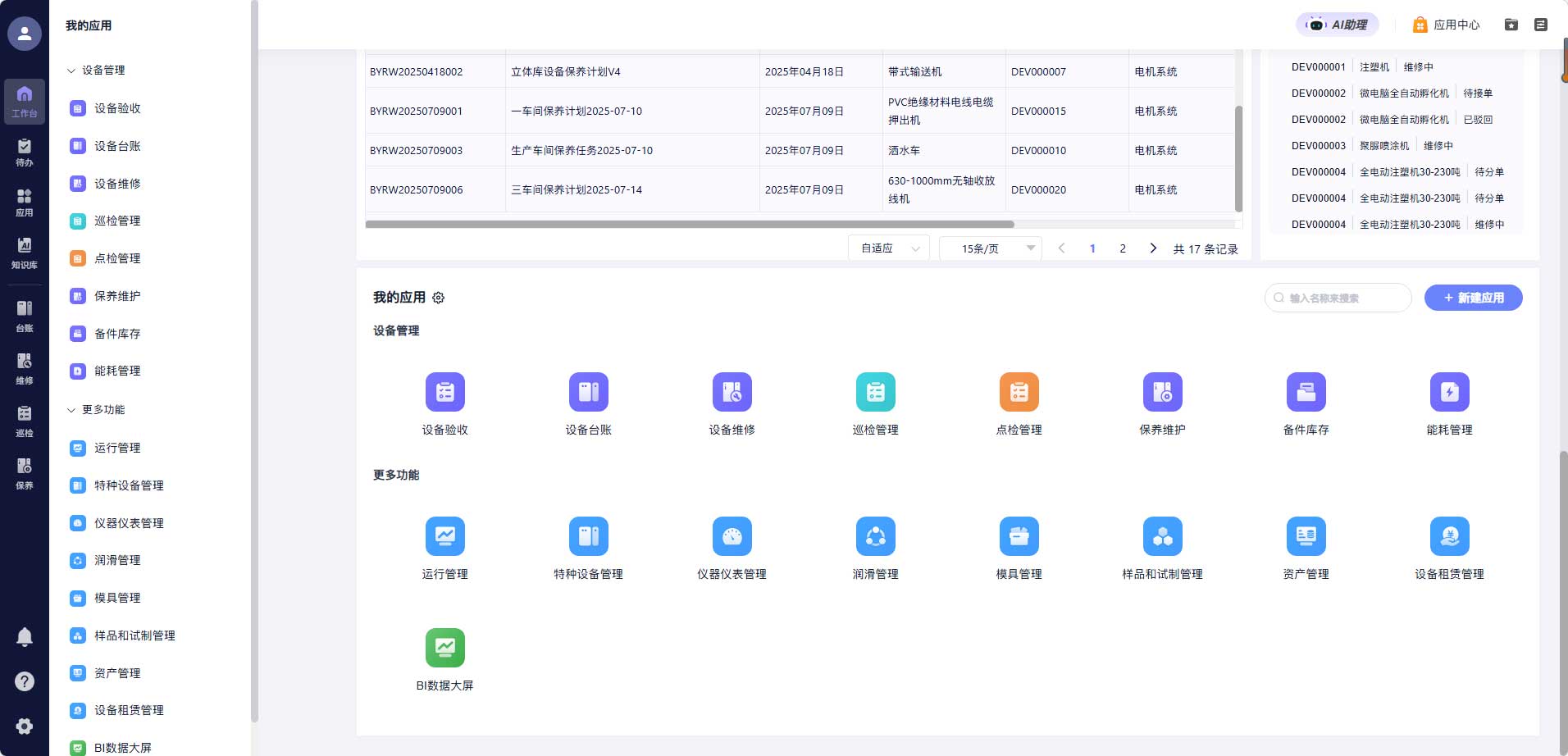This screenshot has height=756, width=1568.
Task: Click the notification bell icon in sidebar
Action: (25, 636)
